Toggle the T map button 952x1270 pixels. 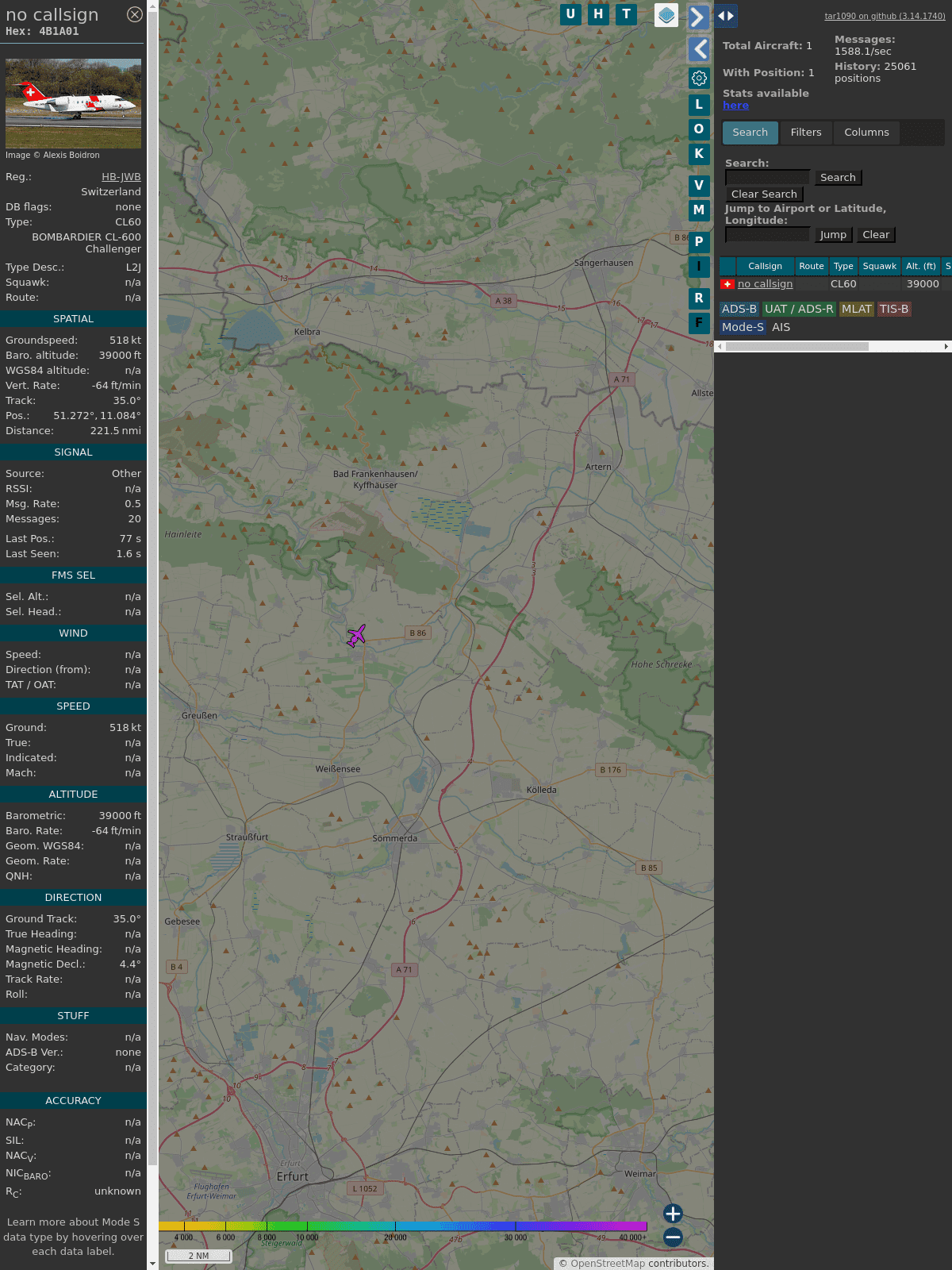(x=627, y=14)
